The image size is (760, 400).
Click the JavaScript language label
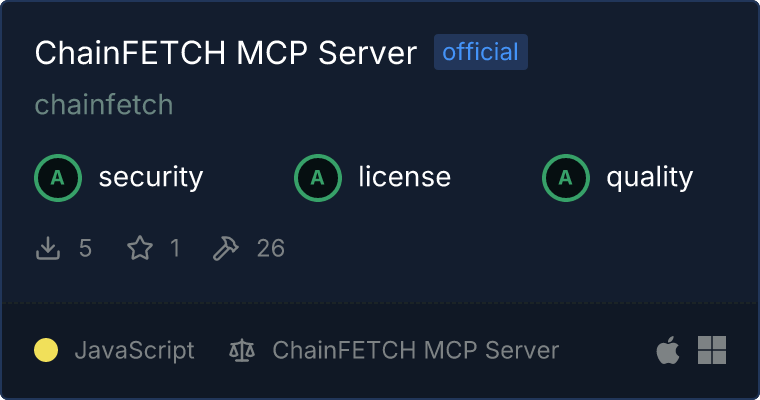pyautogui.click(x=135, y=350)
